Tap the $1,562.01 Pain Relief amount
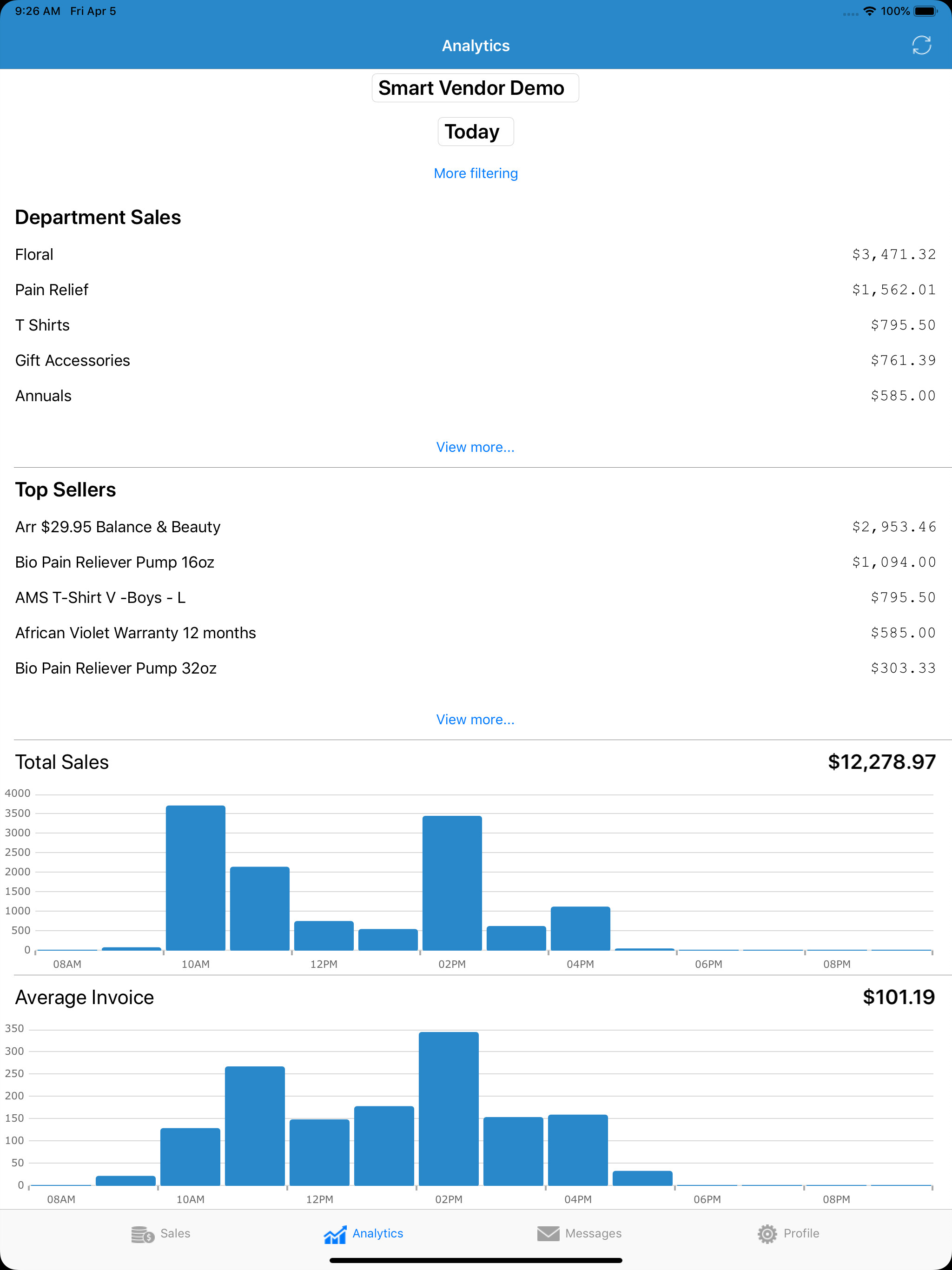 [894, 290]
